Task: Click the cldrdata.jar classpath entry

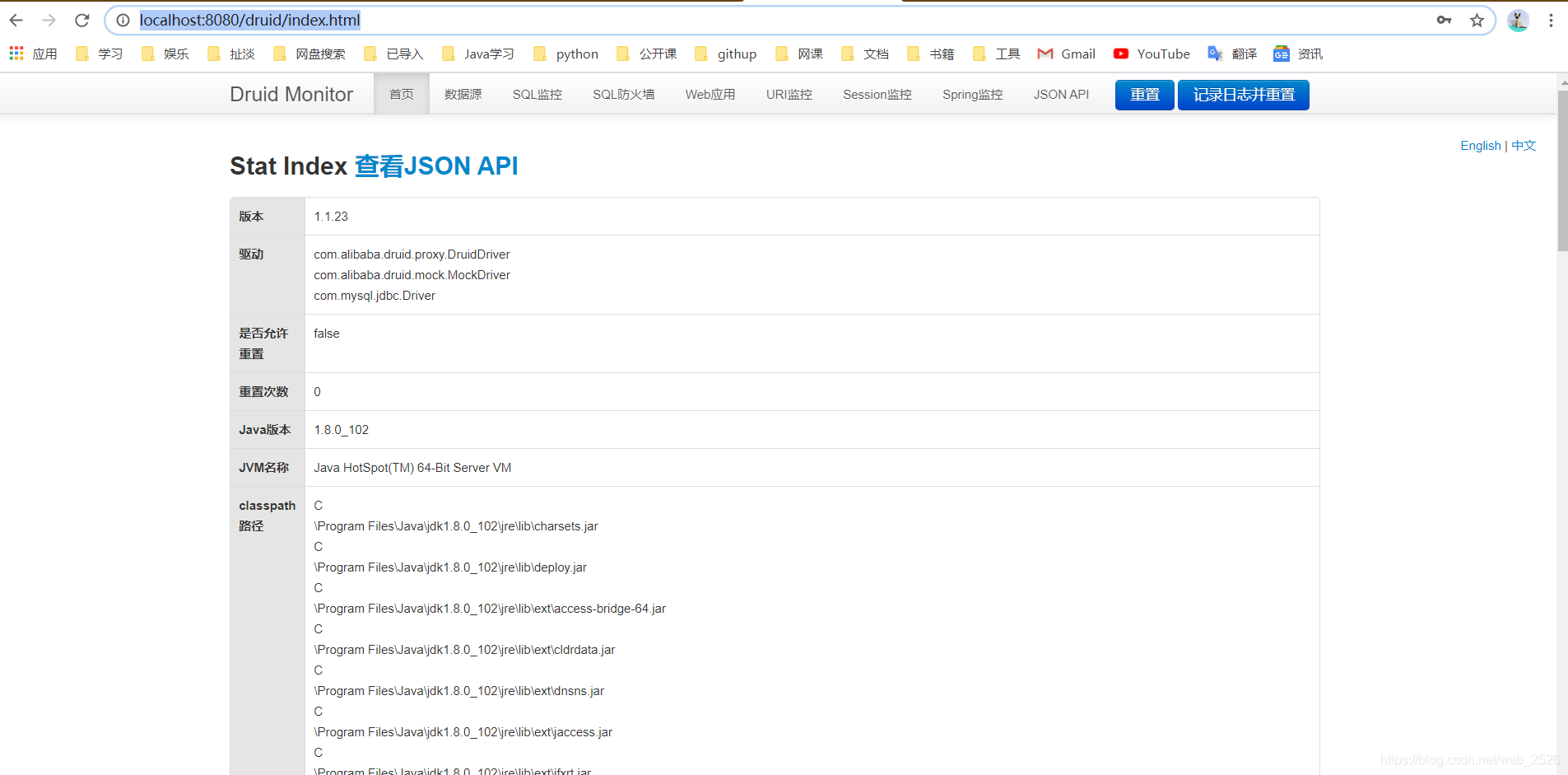Action: 465,650
